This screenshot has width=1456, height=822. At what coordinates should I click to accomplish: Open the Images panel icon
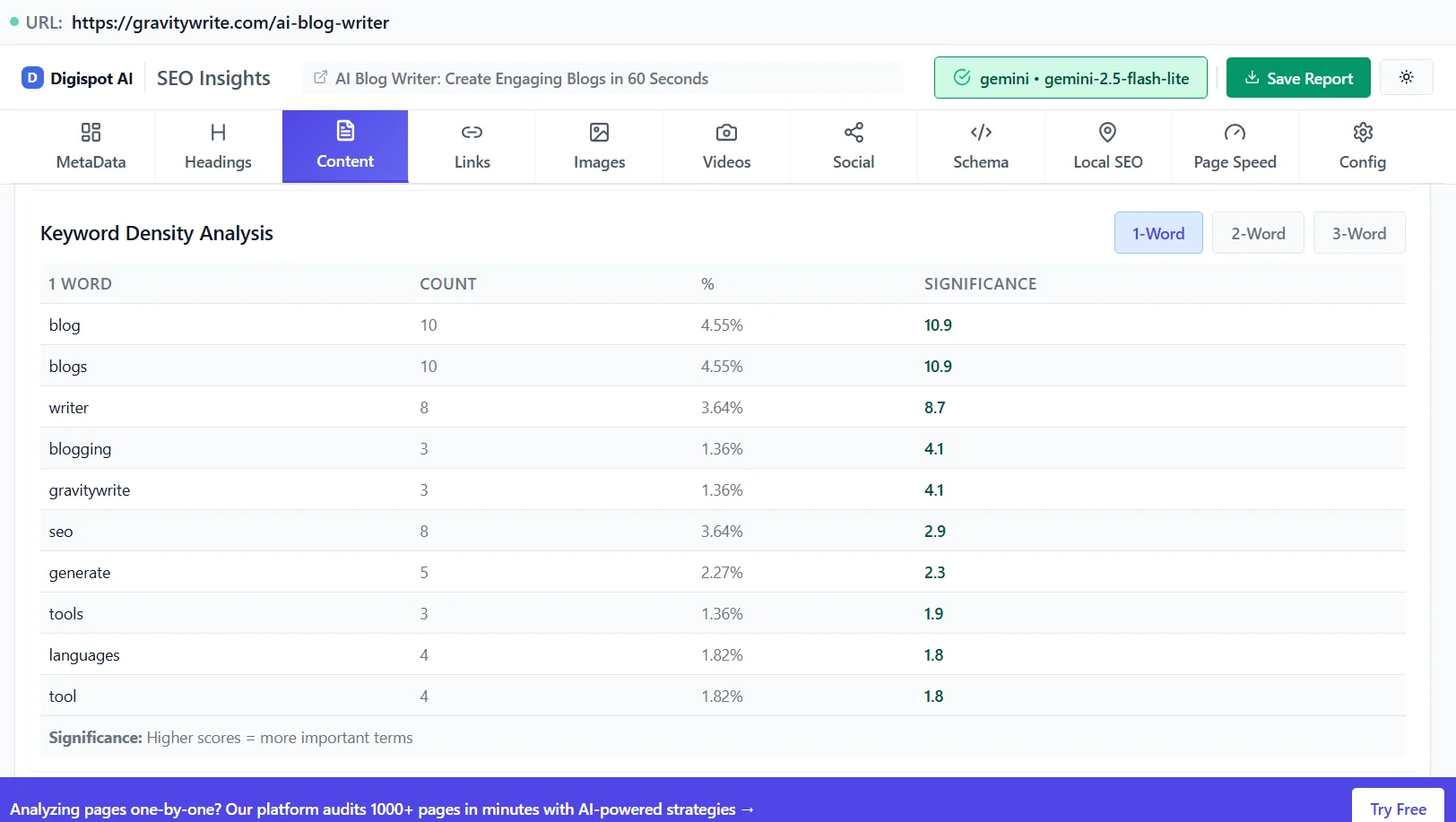click(x=599, y=132)
